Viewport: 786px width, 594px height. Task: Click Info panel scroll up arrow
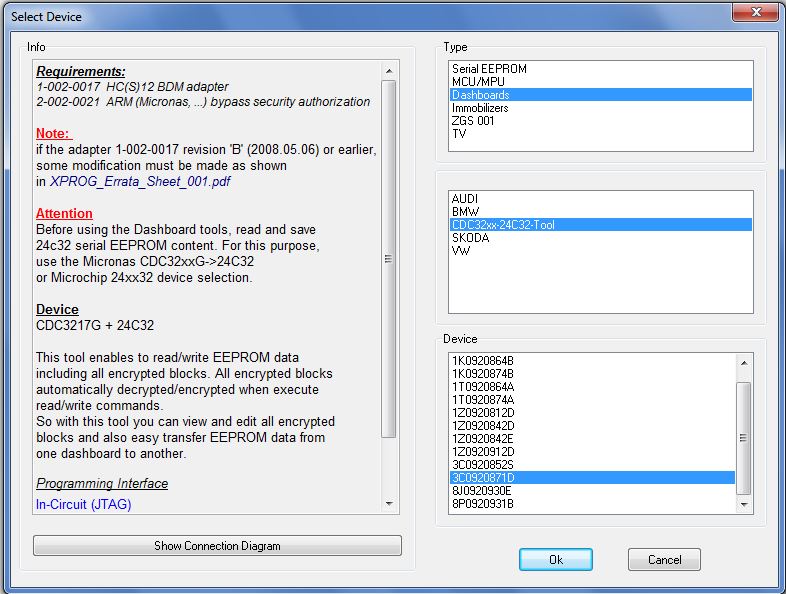tap(389, 71)
